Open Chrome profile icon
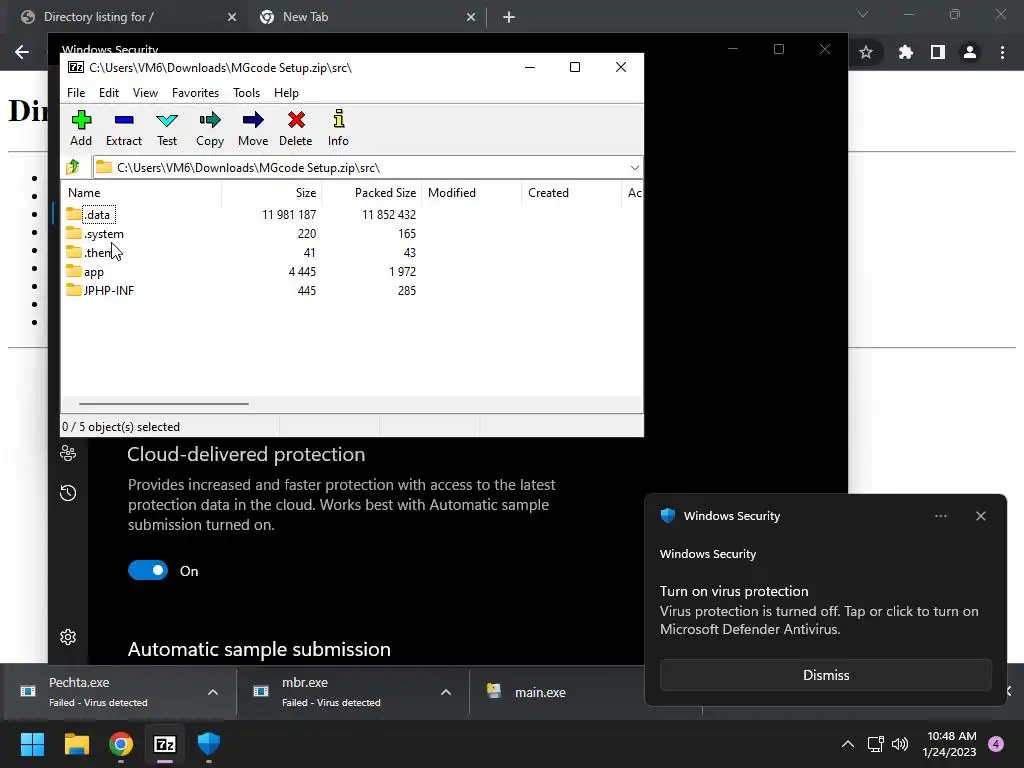 point(970,52)
